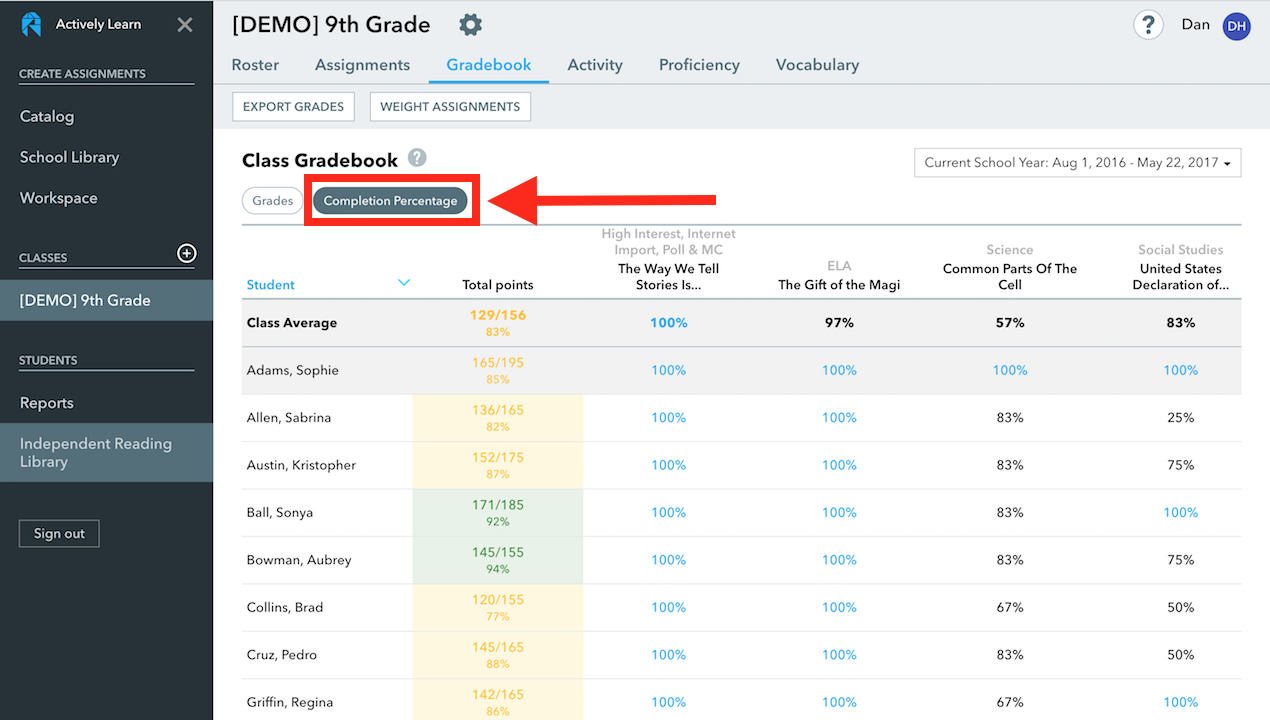Click the Dan username label

[x=1195, y=25]
